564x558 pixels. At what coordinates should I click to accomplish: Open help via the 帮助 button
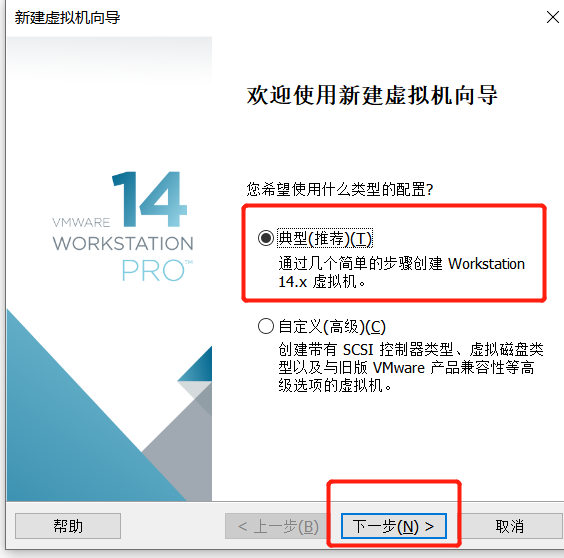(68, 526)
